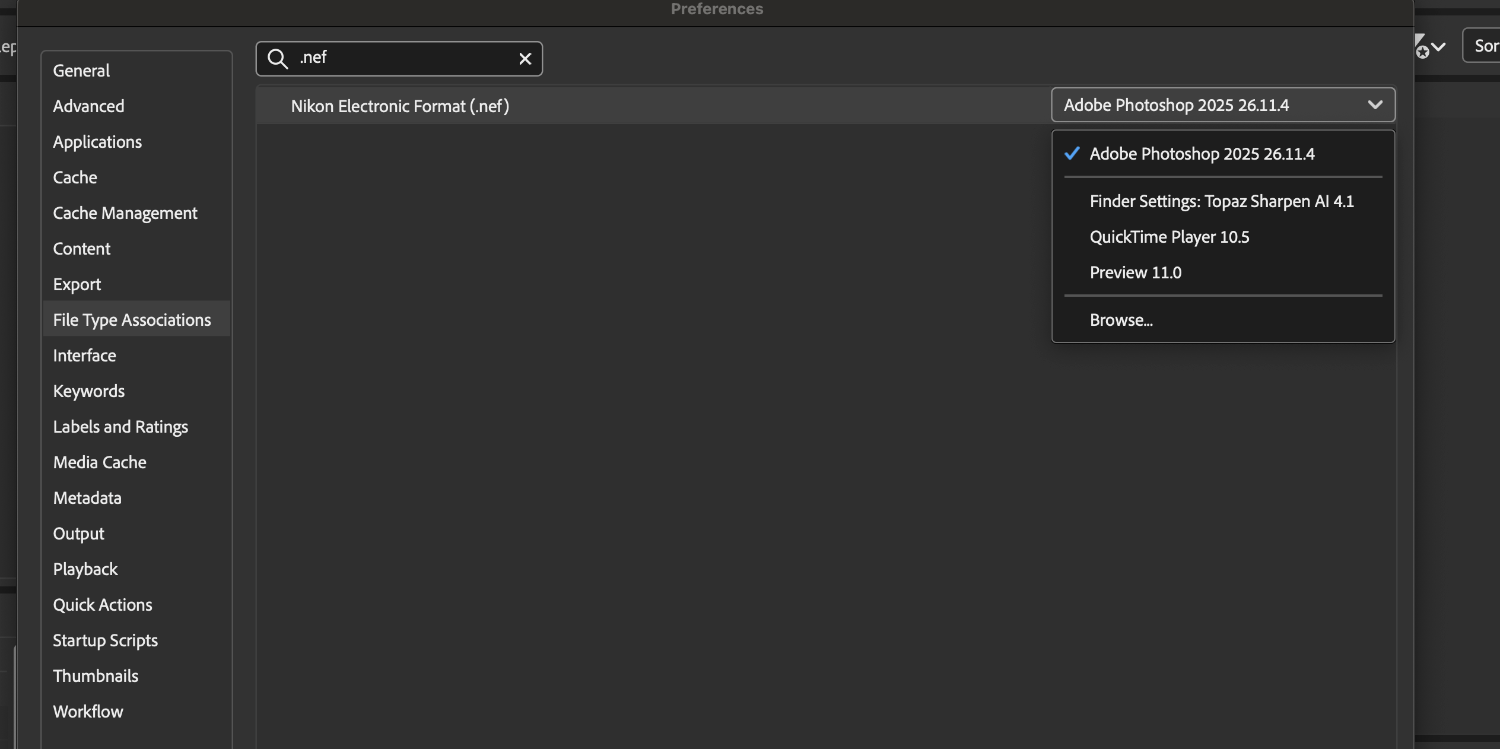Open Labels and Ratings preferences
This screenshot has width=1500, height=749.
(x=120, y=427)
